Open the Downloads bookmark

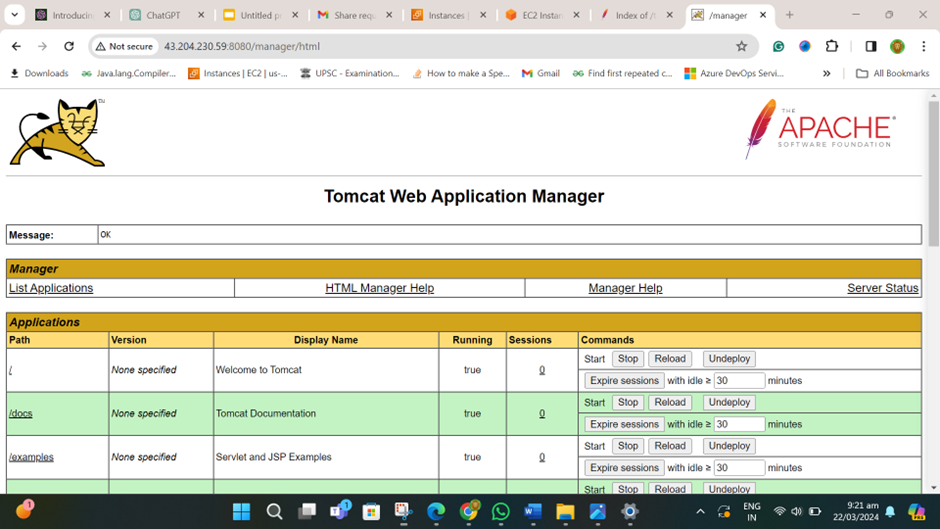pos(40,73)
